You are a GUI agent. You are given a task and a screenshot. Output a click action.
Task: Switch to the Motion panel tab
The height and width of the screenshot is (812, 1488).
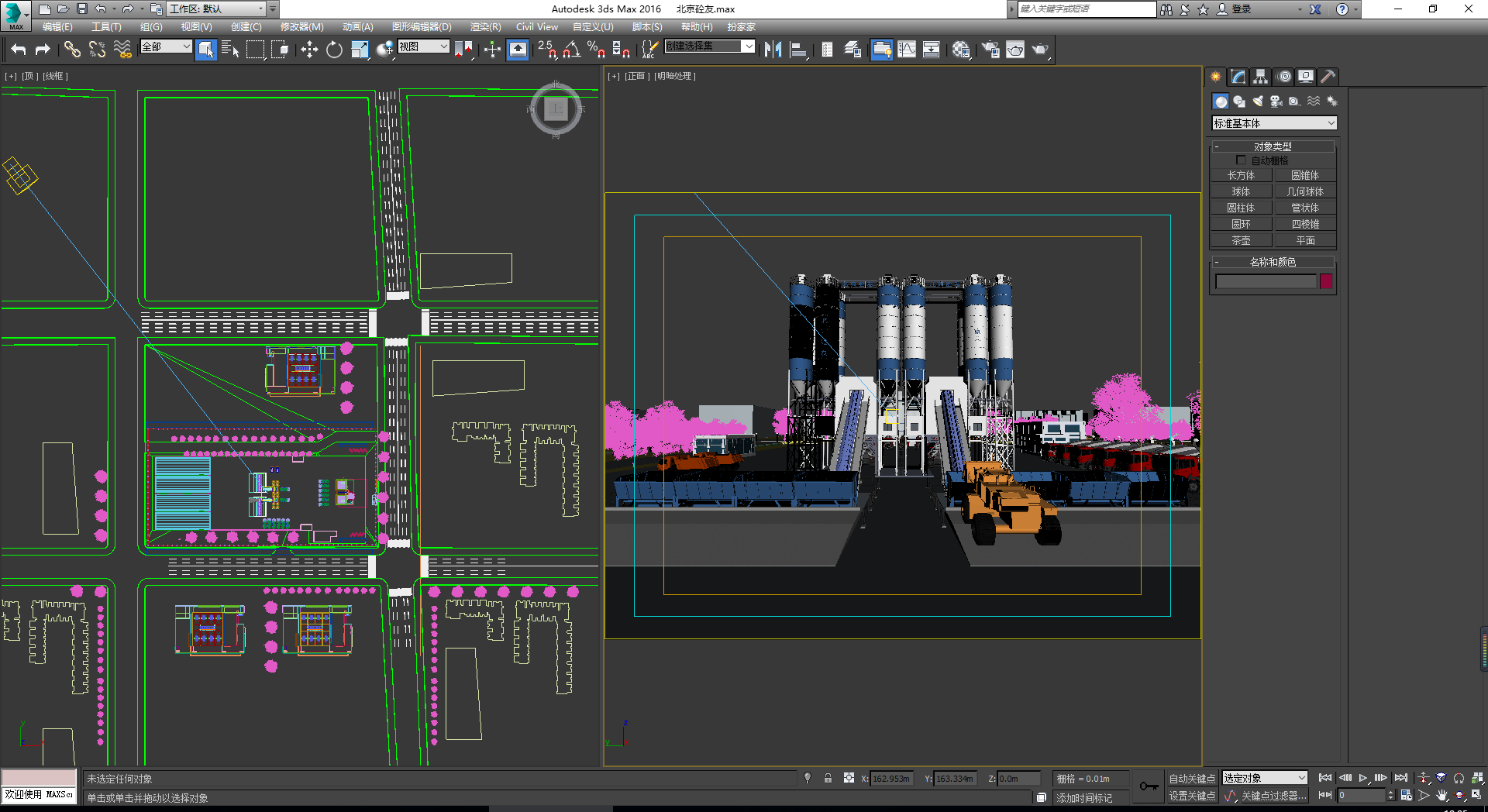tap(1284, 77)
